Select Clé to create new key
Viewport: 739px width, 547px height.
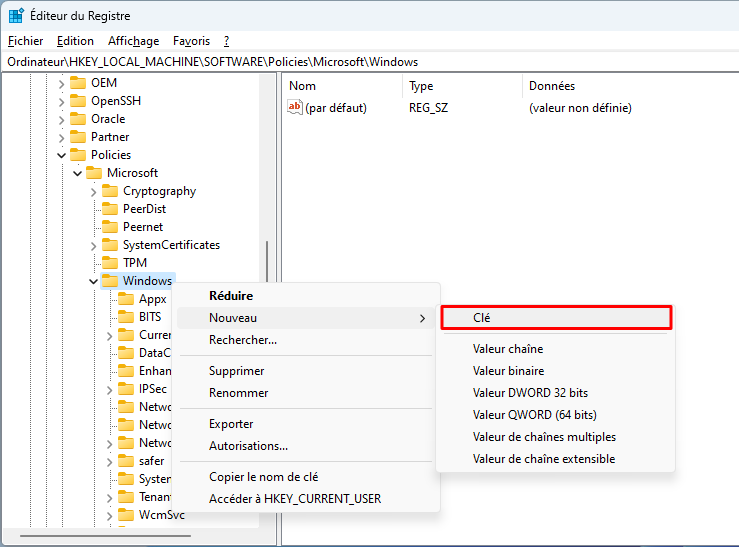(x=556, y=318)
